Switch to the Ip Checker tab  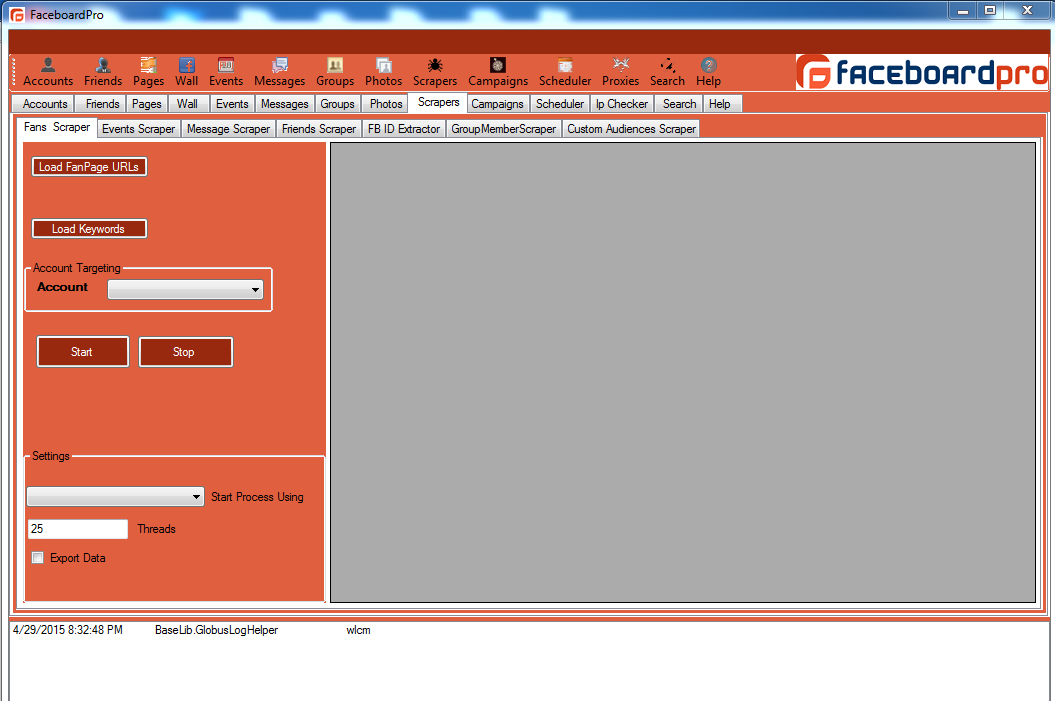click(622, 104)
